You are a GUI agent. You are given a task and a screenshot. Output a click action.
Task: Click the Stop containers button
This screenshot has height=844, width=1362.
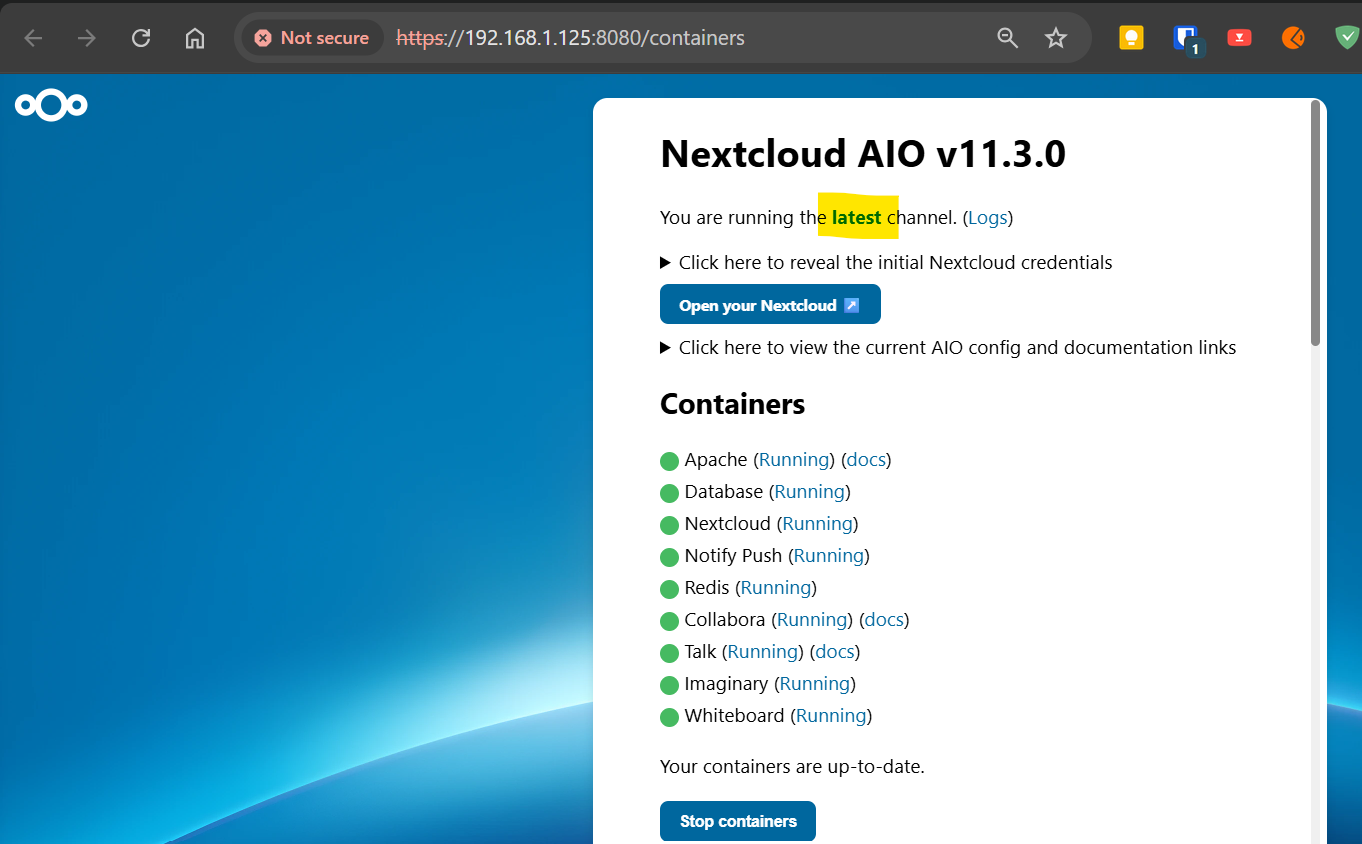(738, 821)
